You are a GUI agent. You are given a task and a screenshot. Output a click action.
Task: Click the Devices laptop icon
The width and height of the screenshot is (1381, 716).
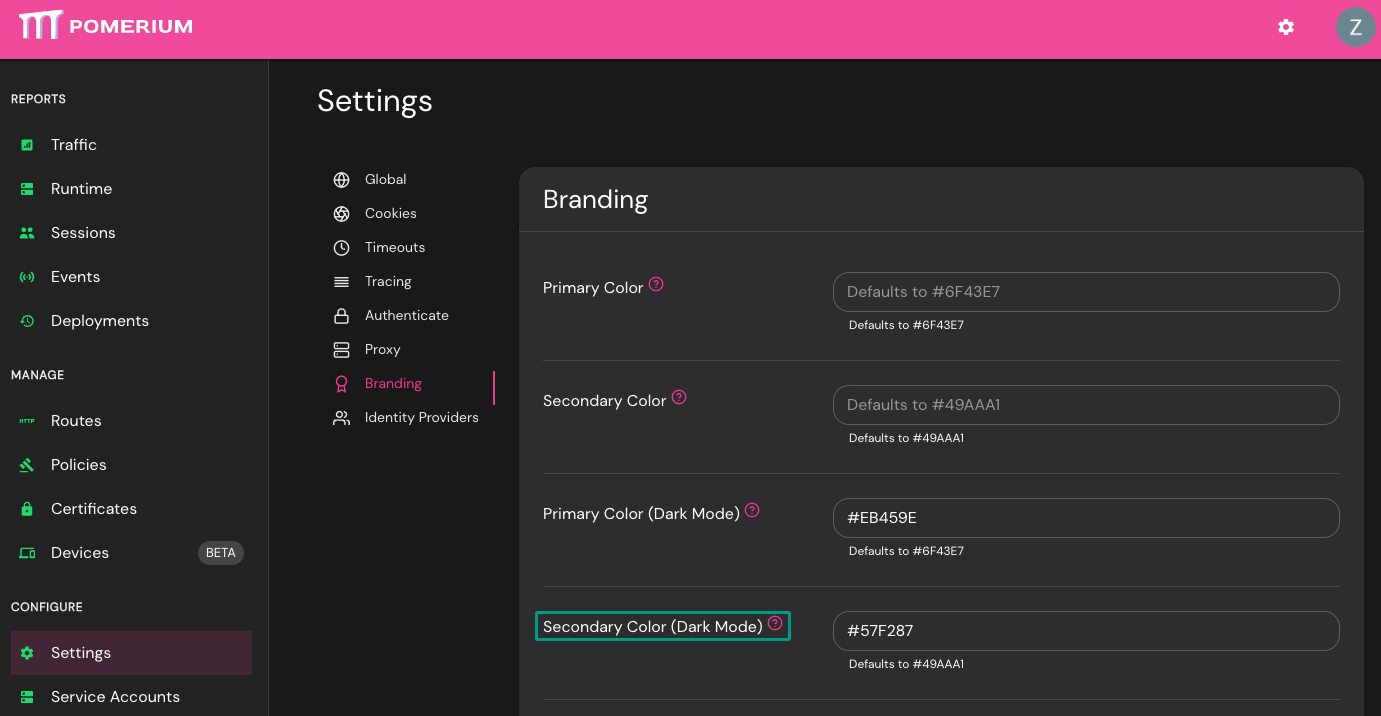pos(26,552)
